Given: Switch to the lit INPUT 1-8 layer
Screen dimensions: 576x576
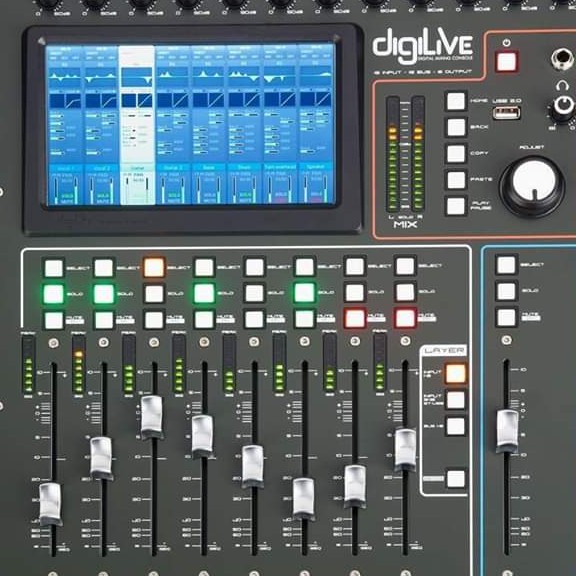Looking at the screenshot, I should (x=456, y=373).
